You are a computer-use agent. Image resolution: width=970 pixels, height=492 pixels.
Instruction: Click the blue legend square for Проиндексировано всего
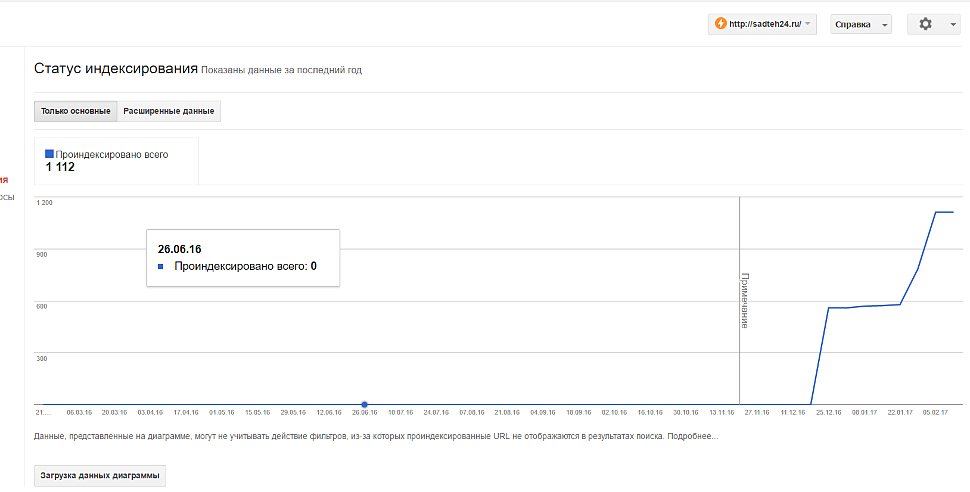click(50, 155)
